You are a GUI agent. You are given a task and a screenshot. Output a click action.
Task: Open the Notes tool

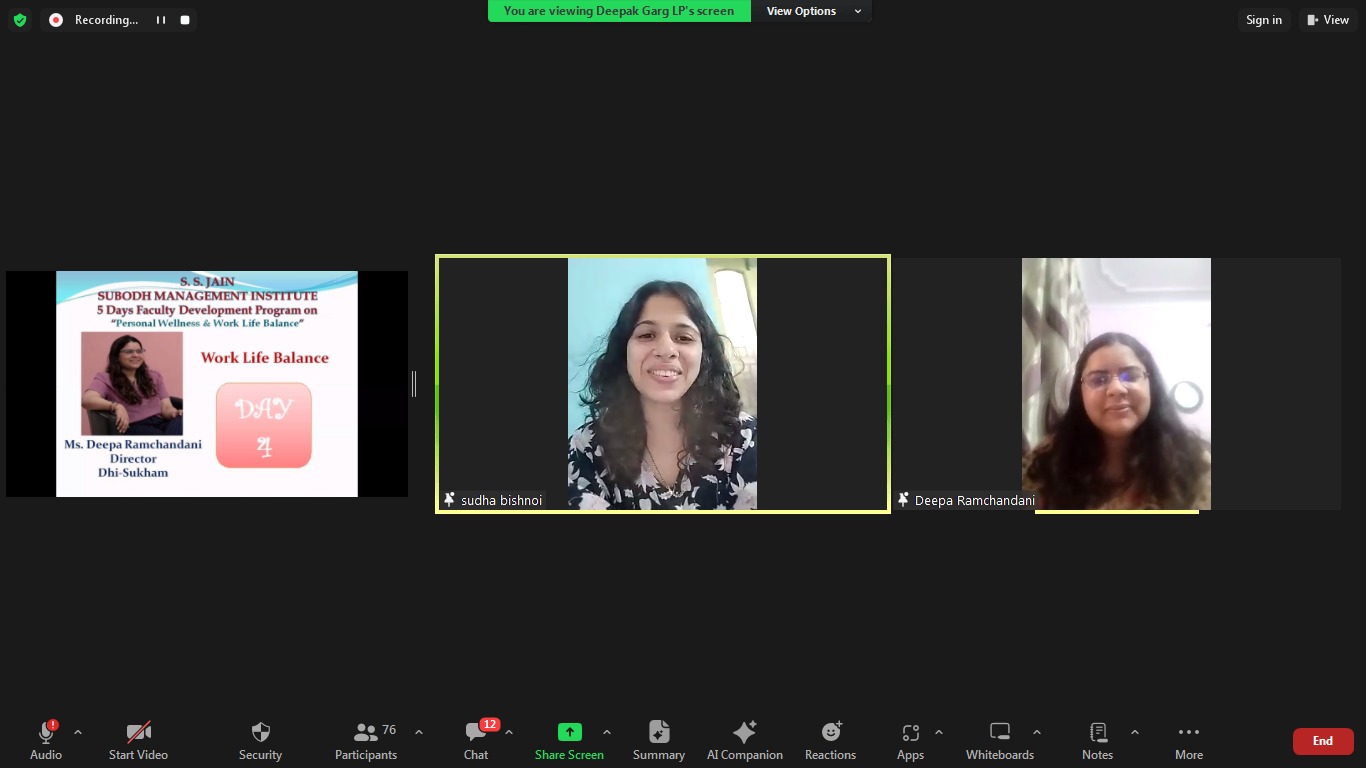tap(1097, 741)
